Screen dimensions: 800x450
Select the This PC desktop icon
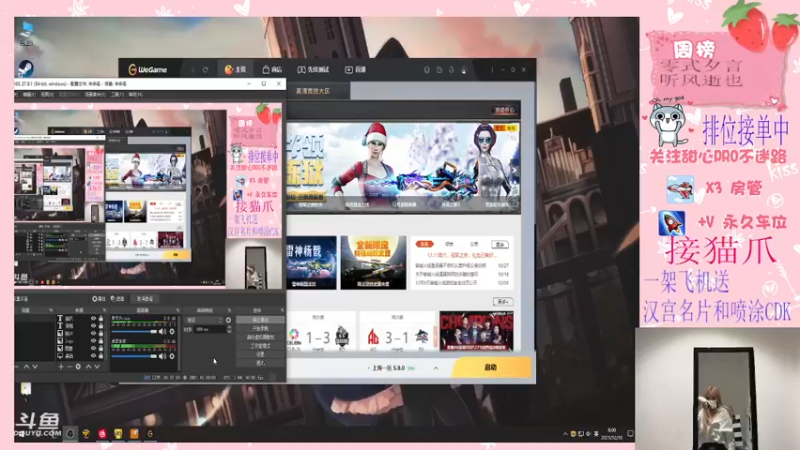coord(27,33)
